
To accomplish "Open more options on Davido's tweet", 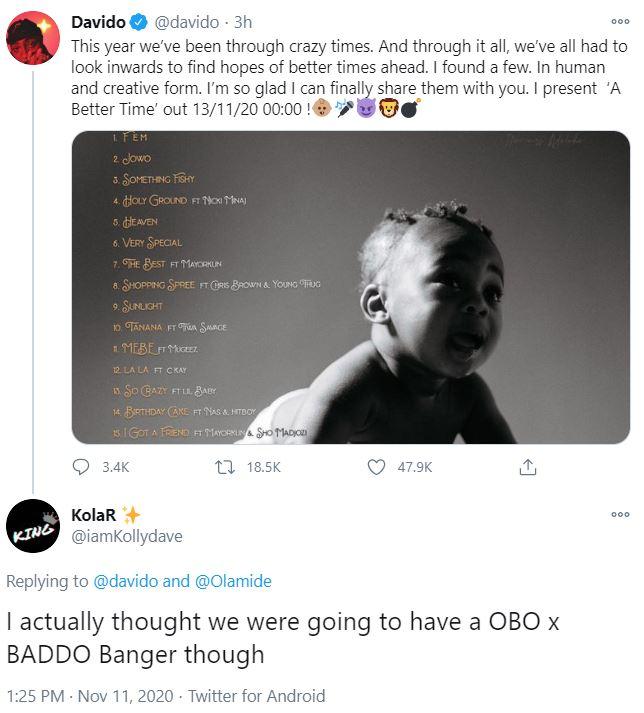I will coord(620,21).
